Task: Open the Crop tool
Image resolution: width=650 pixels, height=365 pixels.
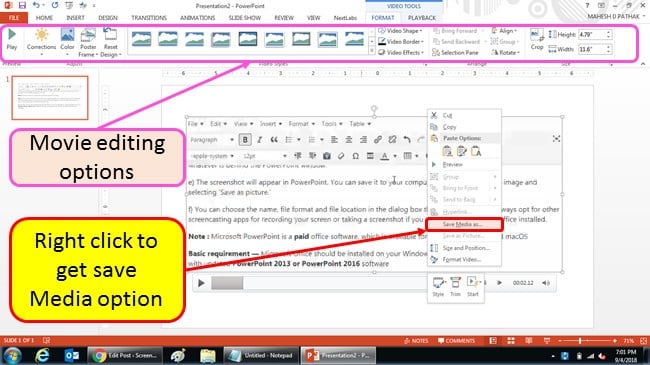Action: [537, 40]
